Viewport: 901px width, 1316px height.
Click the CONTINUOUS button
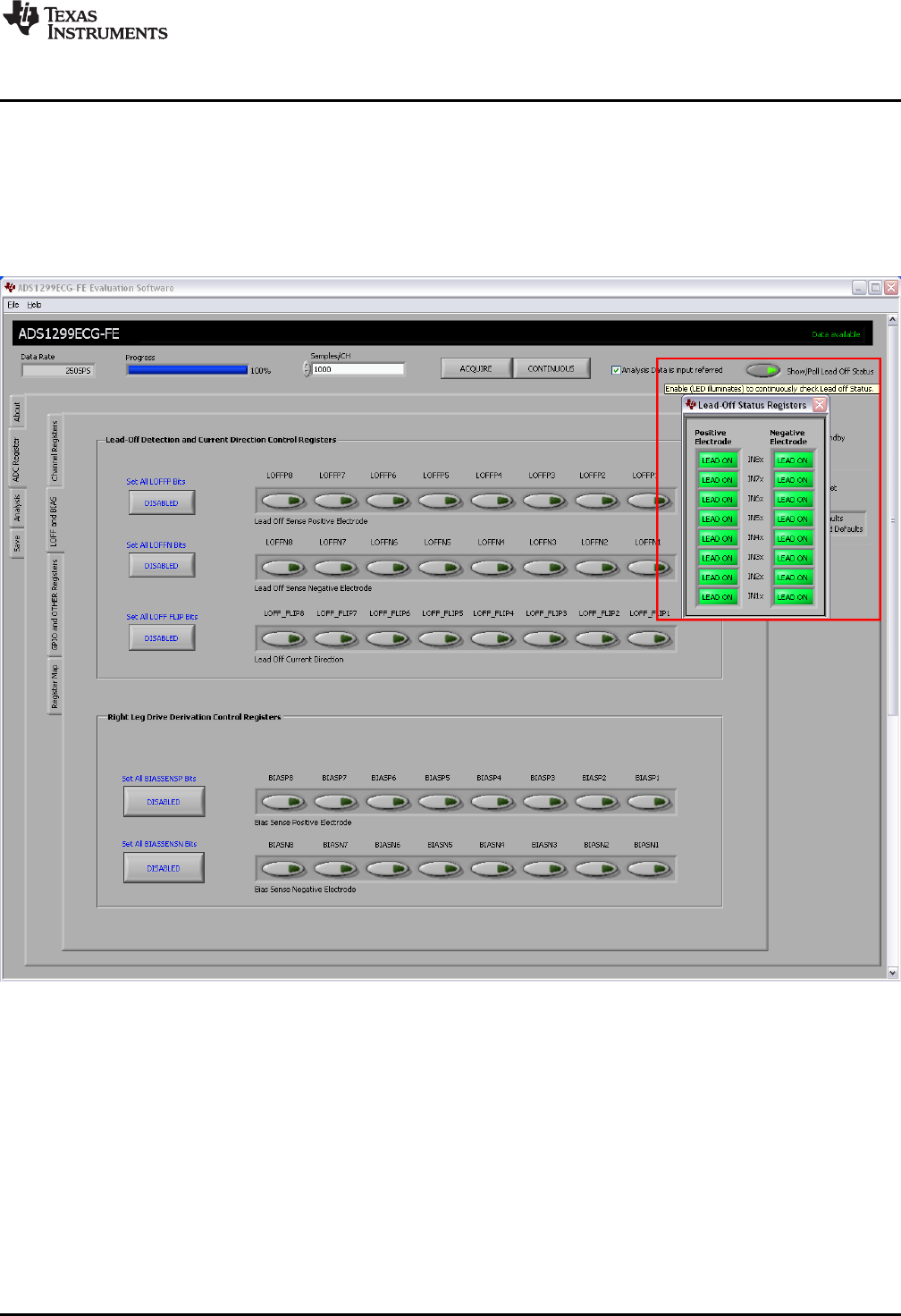pos(552,368)
